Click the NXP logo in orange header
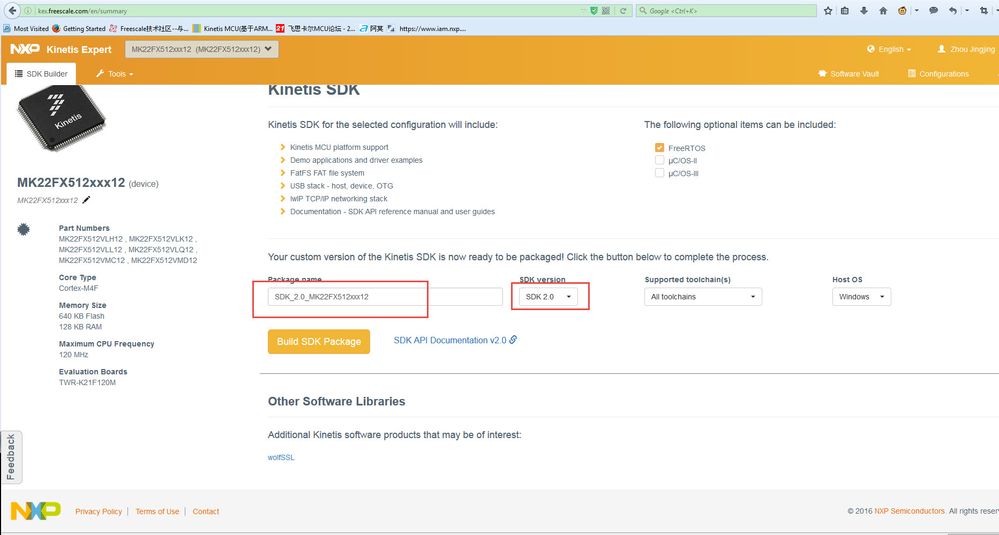The width and height of the screenshot is (999, 535). [25, 49]
